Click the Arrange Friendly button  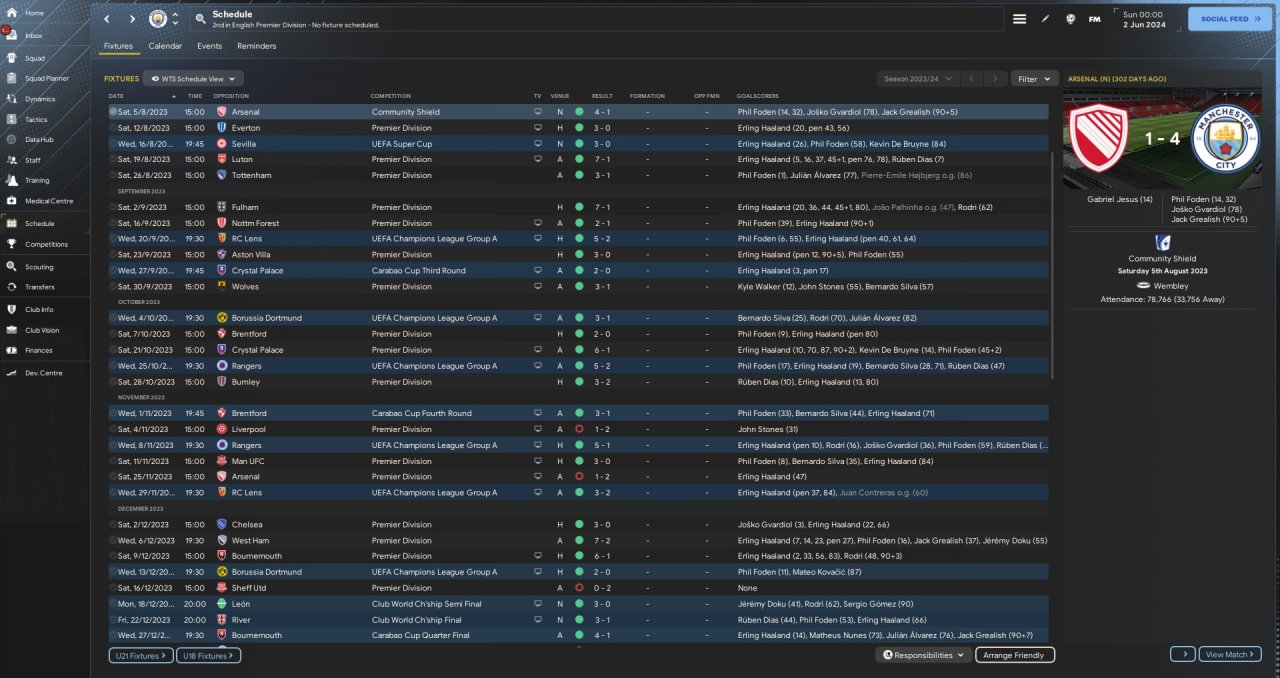click(x=1014, y=655)
